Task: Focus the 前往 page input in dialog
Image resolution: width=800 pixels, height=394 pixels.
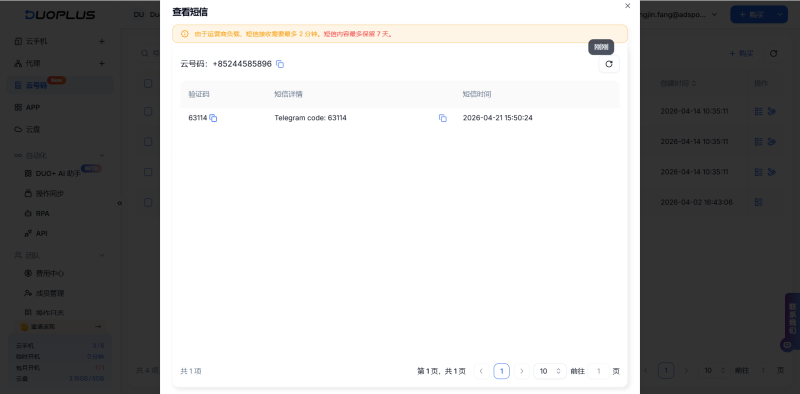Action: (x=599, y=371)
